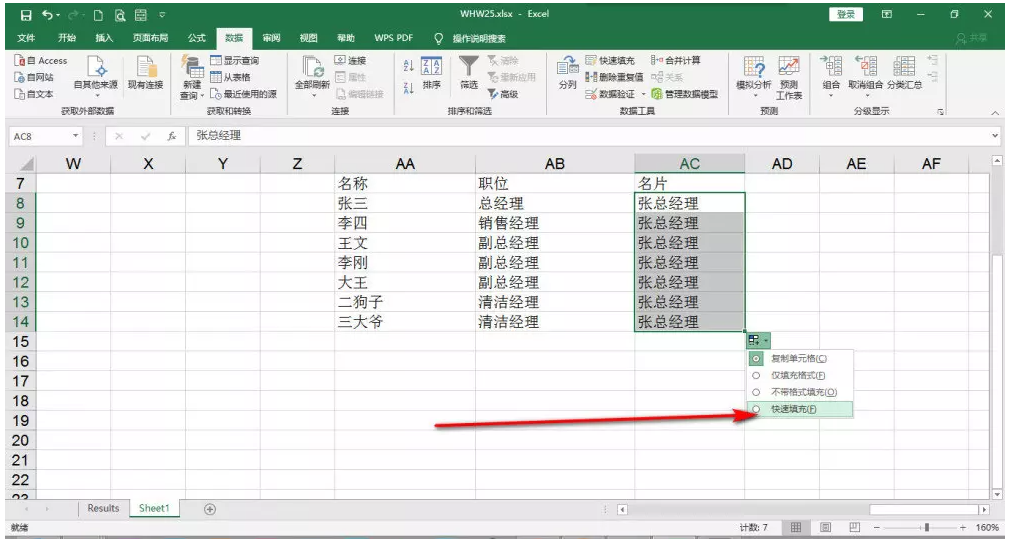Click the Save icon in the quick access toolbar

coord(26,15)
